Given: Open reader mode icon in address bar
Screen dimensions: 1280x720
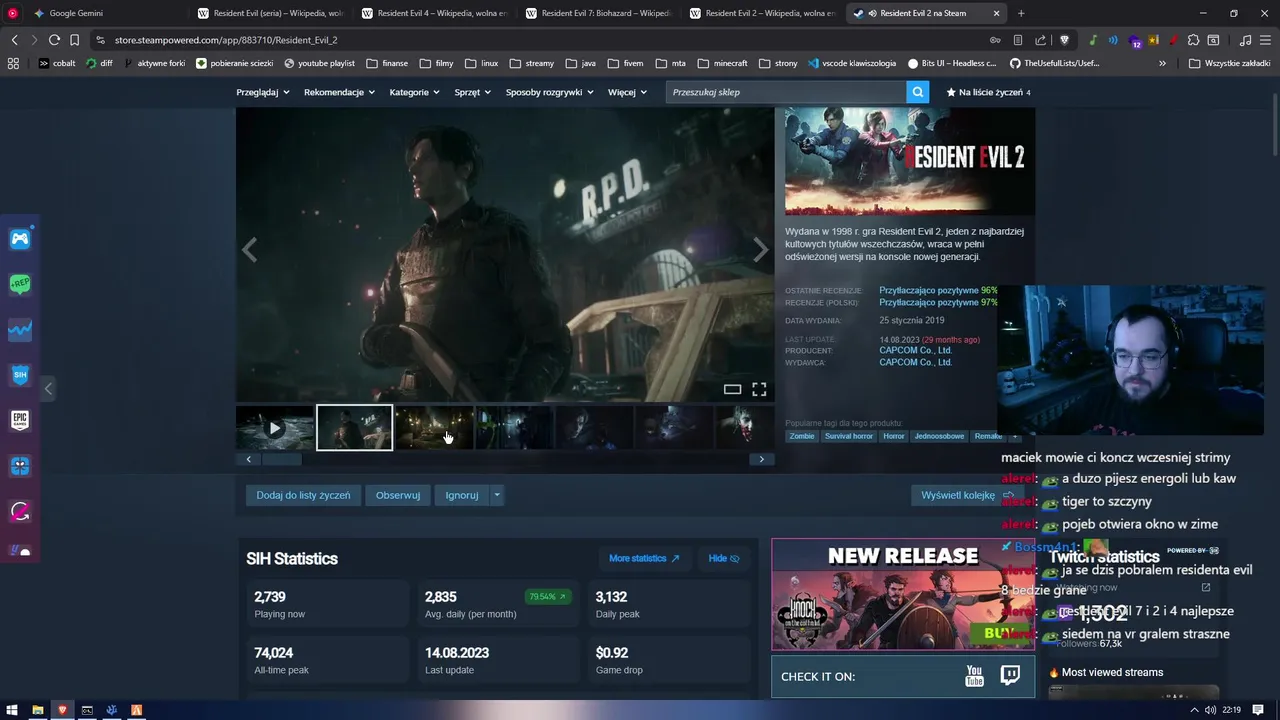Looking at the screenshot, I should click(x=1018, y=40).
